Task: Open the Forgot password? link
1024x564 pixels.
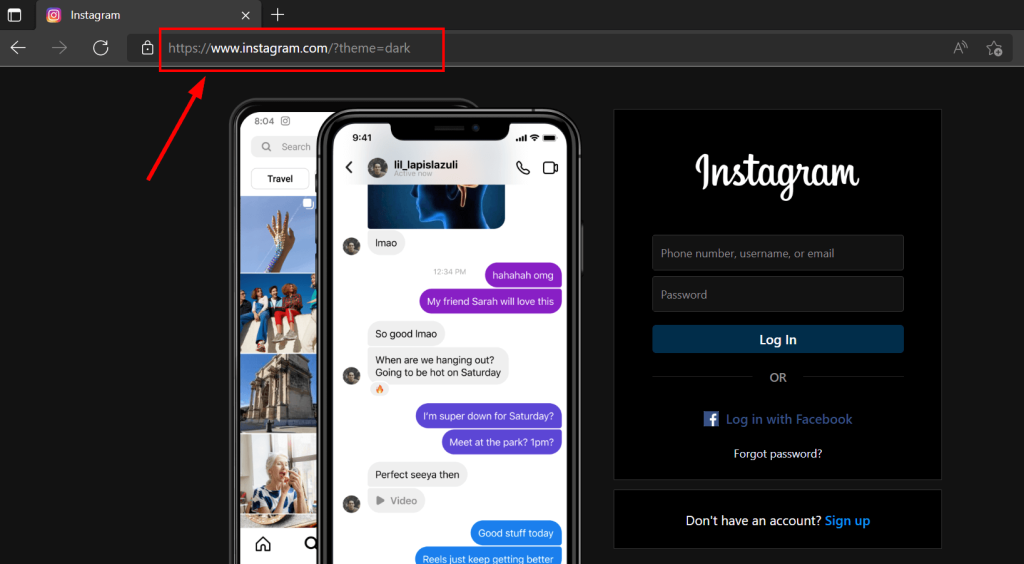Action: (x=778, y=454)
